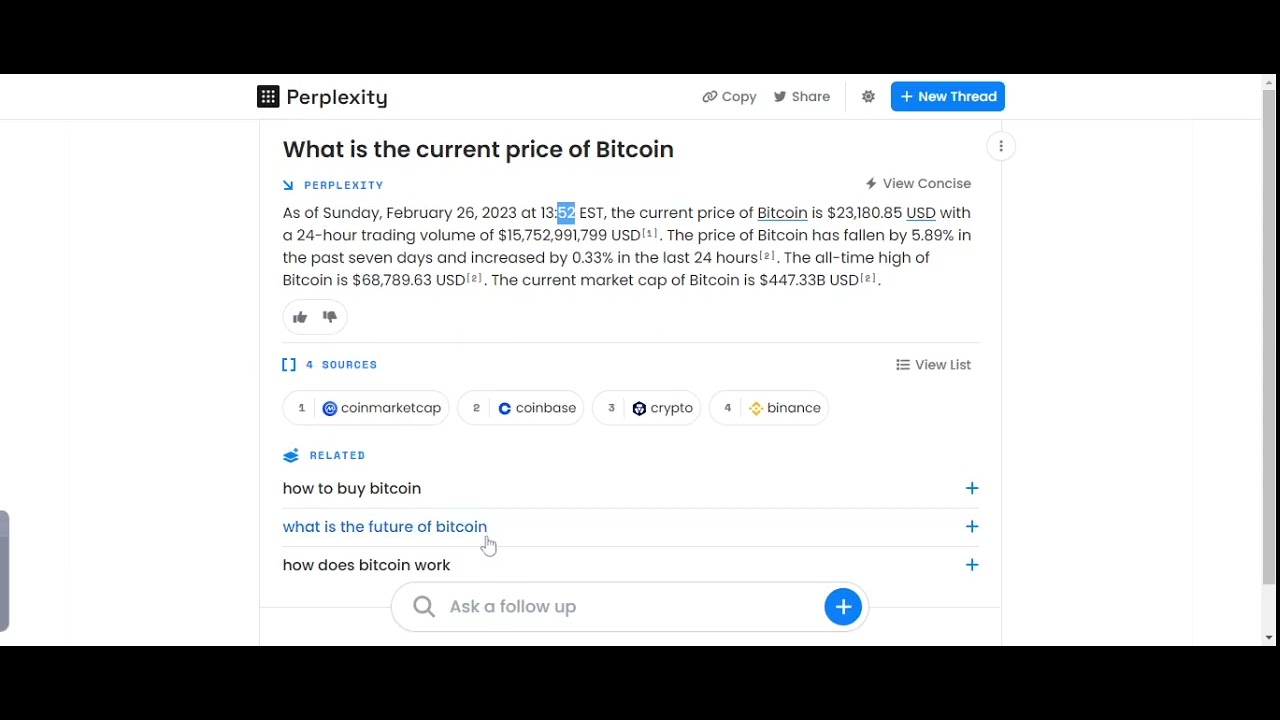Open the three-dot more options menu
The image size is (1280, 720).
(x=1001, y=147)
